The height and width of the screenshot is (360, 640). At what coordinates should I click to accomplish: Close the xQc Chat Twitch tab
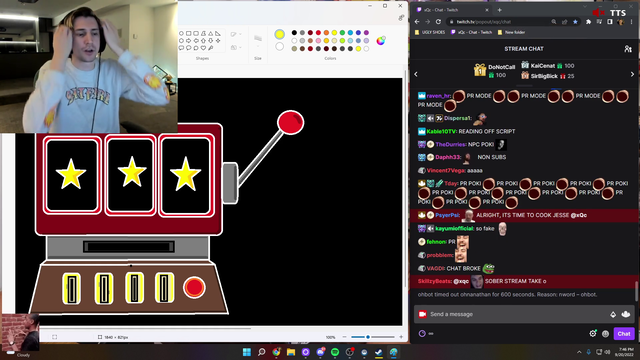click(x=487, y=10)
